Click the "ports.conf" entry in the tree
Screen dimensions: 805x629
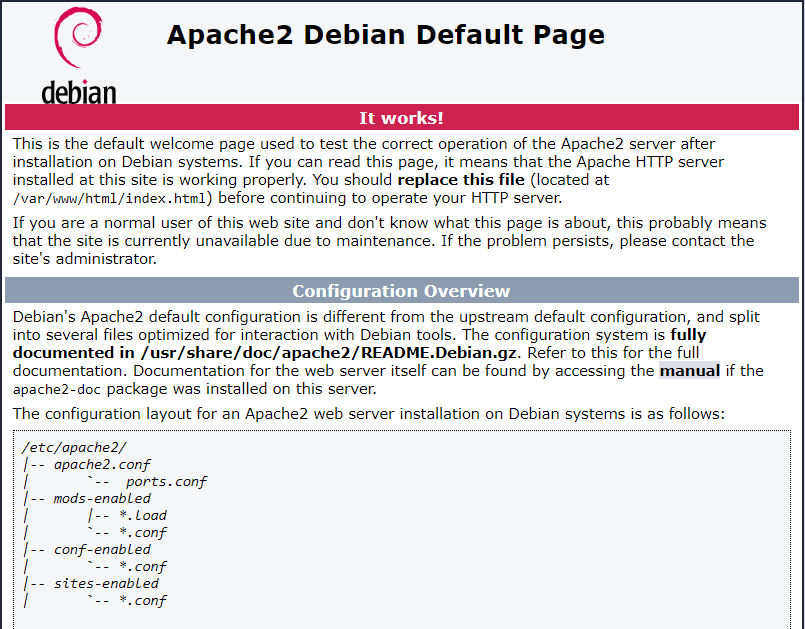(166, 481)
